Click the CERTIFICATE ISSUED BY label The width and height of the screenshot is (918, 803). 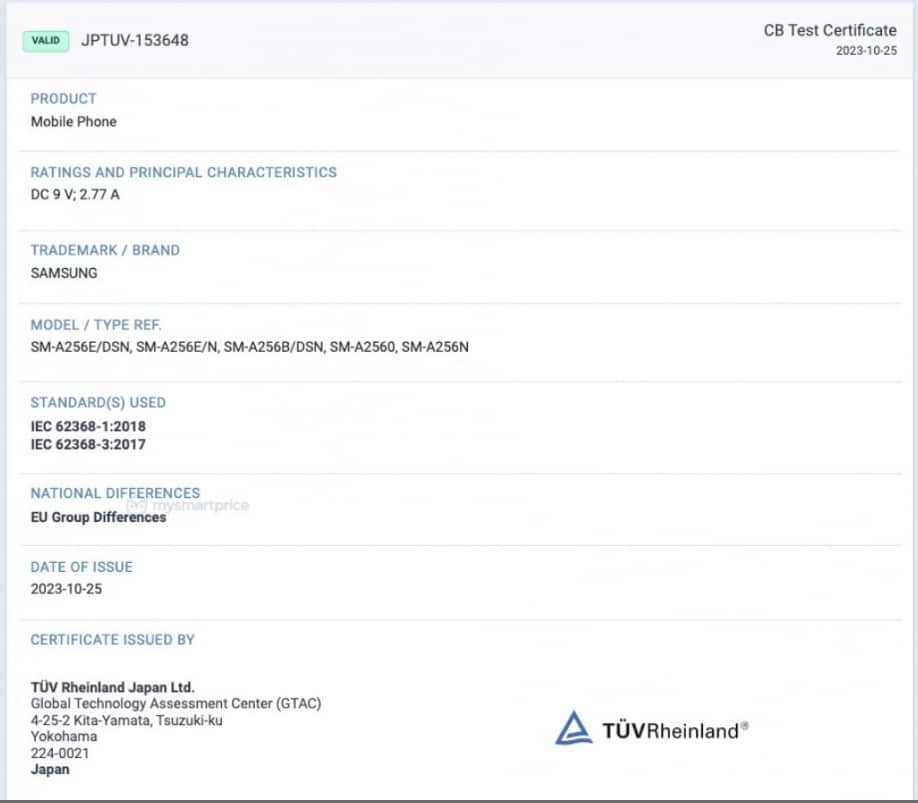pyautogui.click(x=112, y=640)
